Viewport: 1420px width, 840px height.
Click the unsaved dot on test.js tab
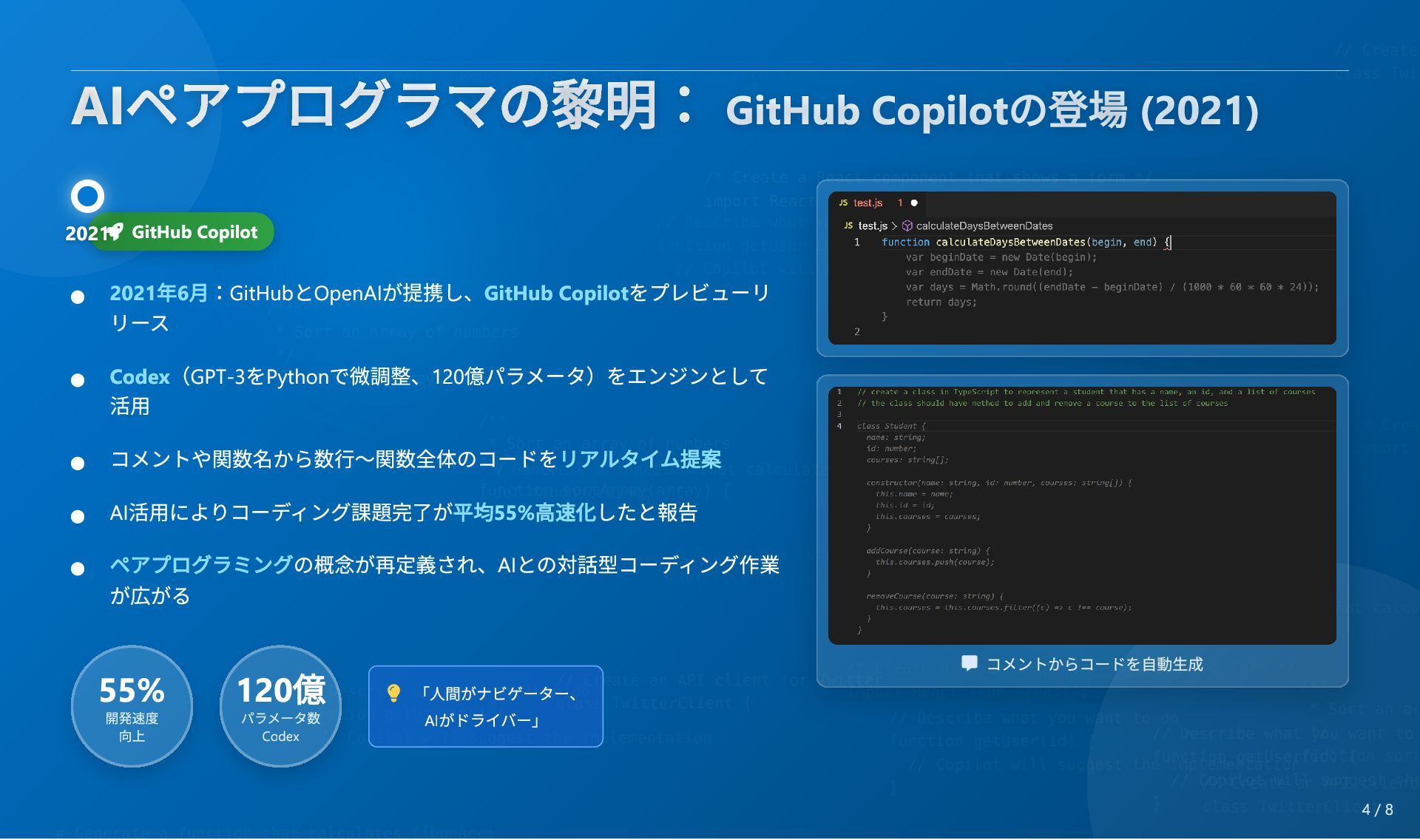pos(914,203)
